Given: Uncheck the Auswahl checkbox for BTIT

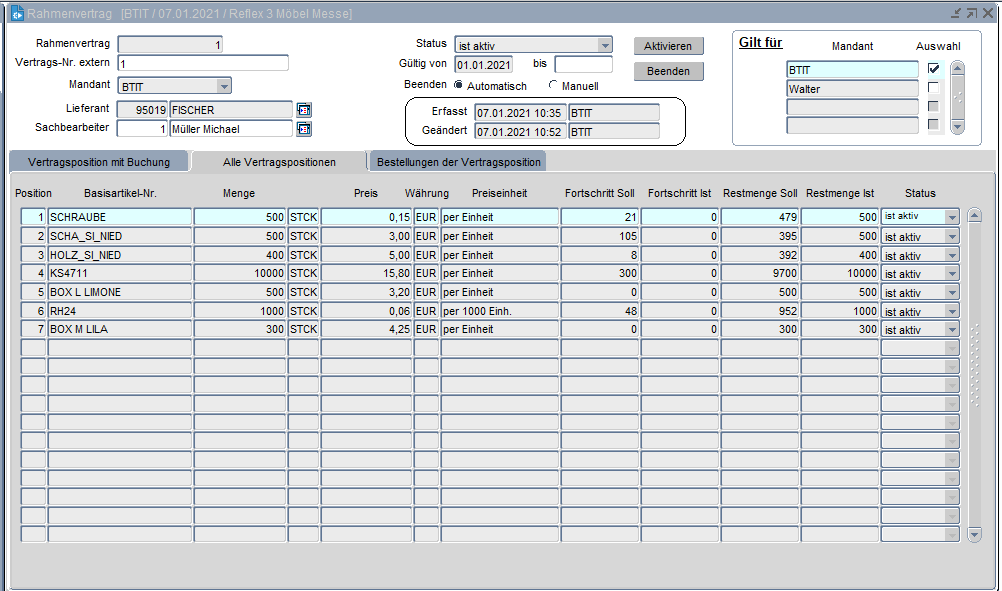Looking at the screenshot, I should [933, 69].
